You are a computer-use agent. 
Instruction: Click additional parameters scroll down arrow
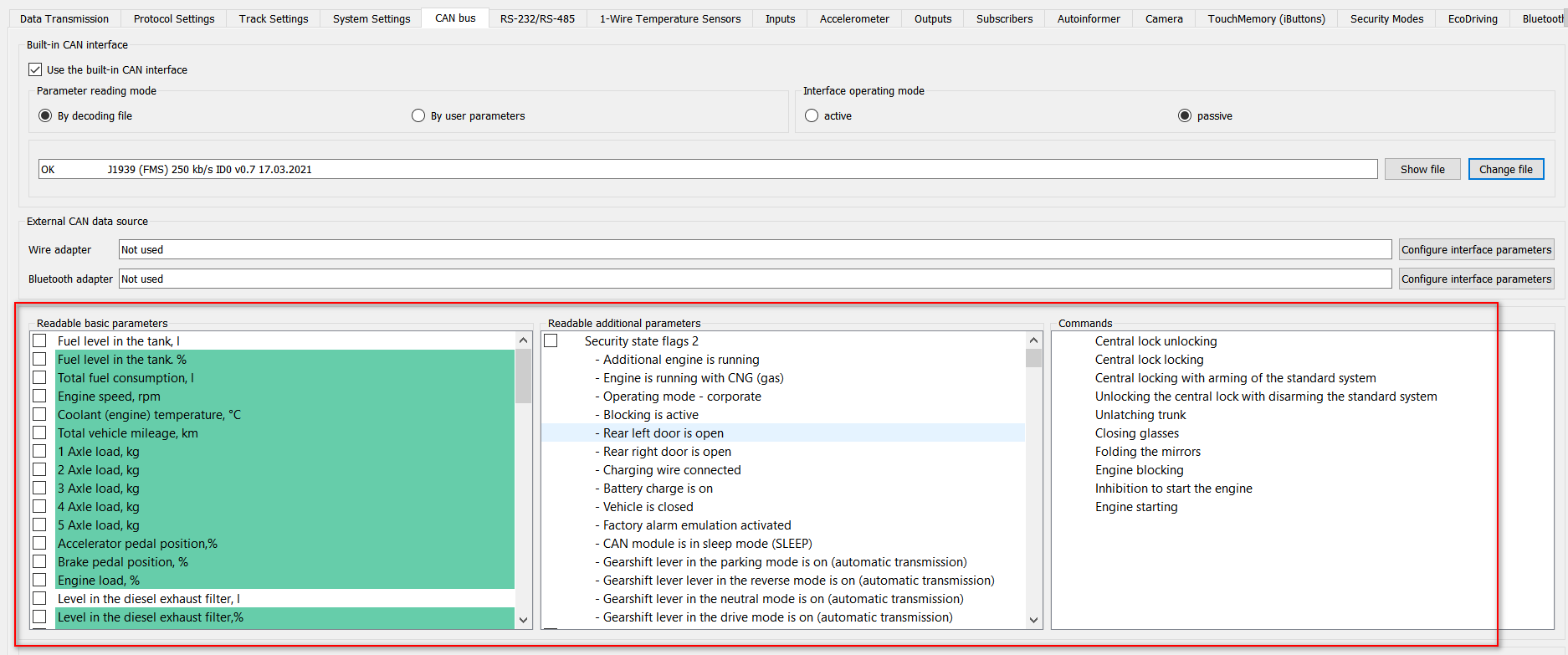1033,620
